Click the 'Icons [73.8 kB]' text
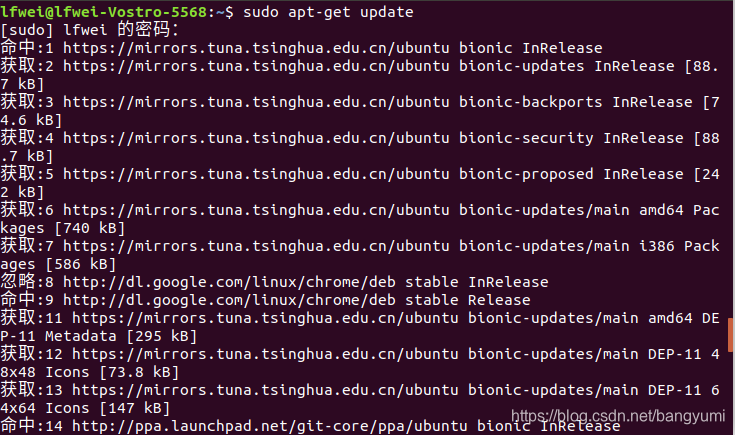 (x=112, y=372)
